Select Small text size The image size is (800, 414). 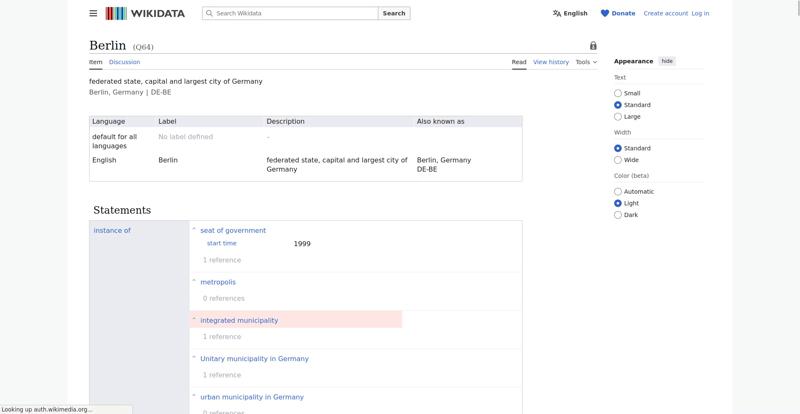point(618,93)
